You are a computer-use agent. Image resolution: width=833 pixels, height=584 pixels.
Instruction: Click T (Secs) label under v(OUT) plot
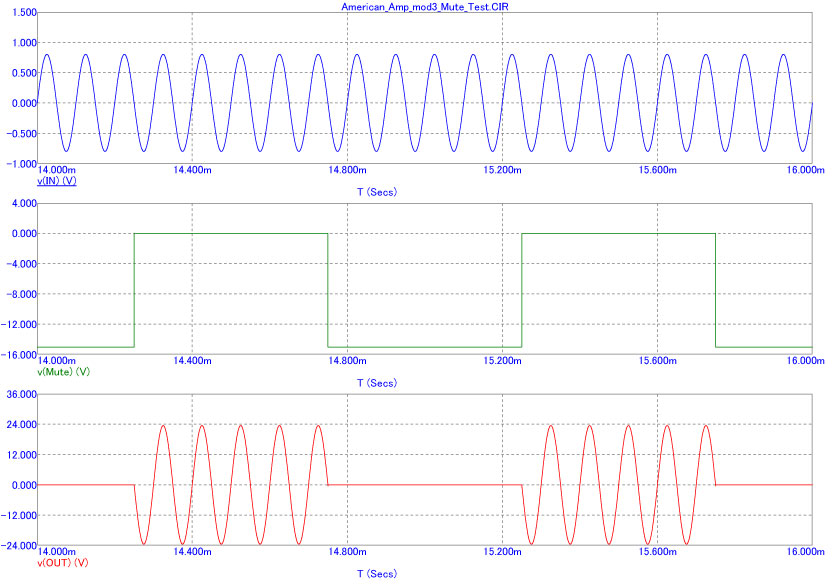(x=377, y=573)
